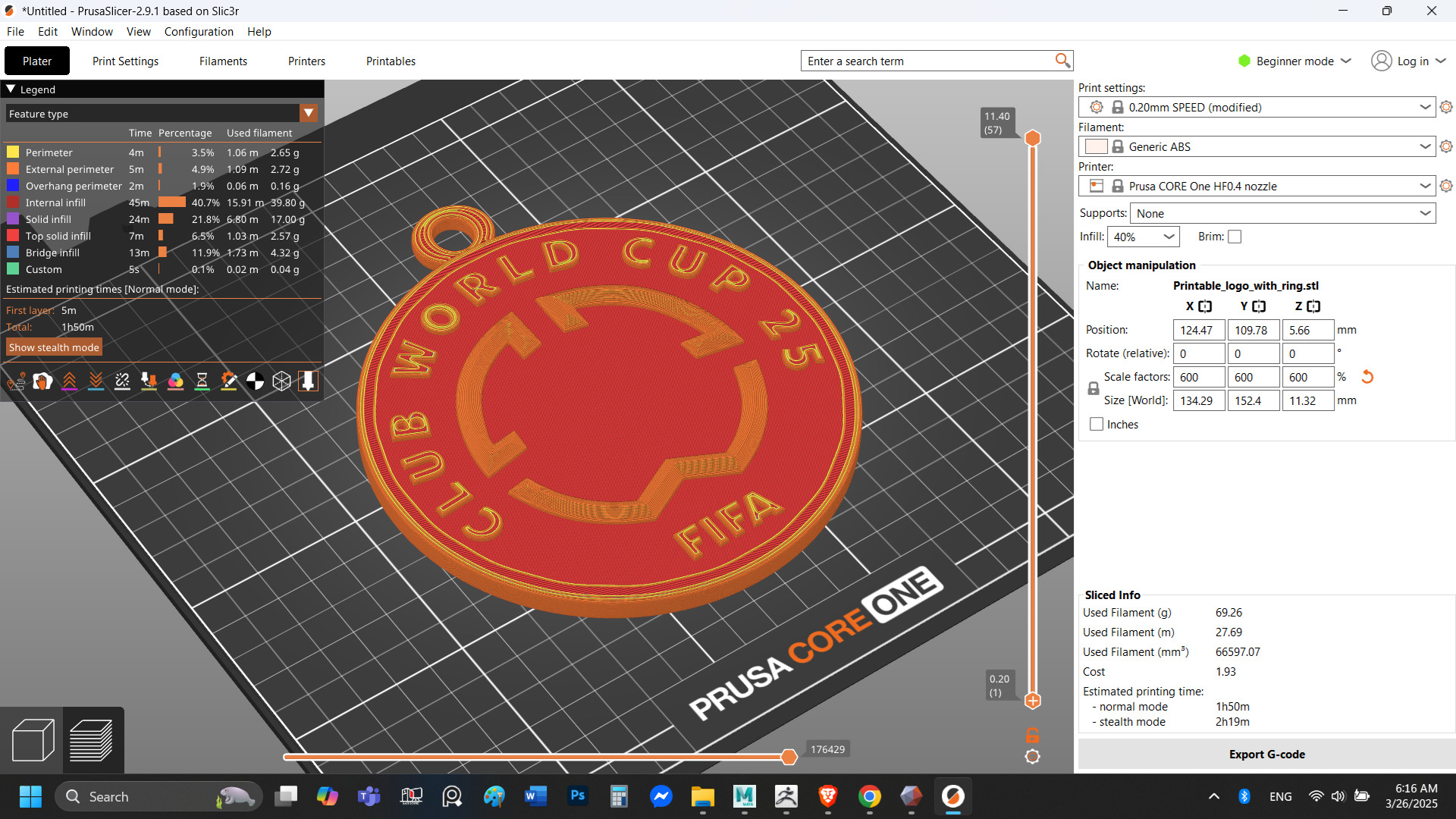This screenshot has height=819, width=1456.
Task: Toggle Z axis mirror icon
Action: click(1313, 306)
